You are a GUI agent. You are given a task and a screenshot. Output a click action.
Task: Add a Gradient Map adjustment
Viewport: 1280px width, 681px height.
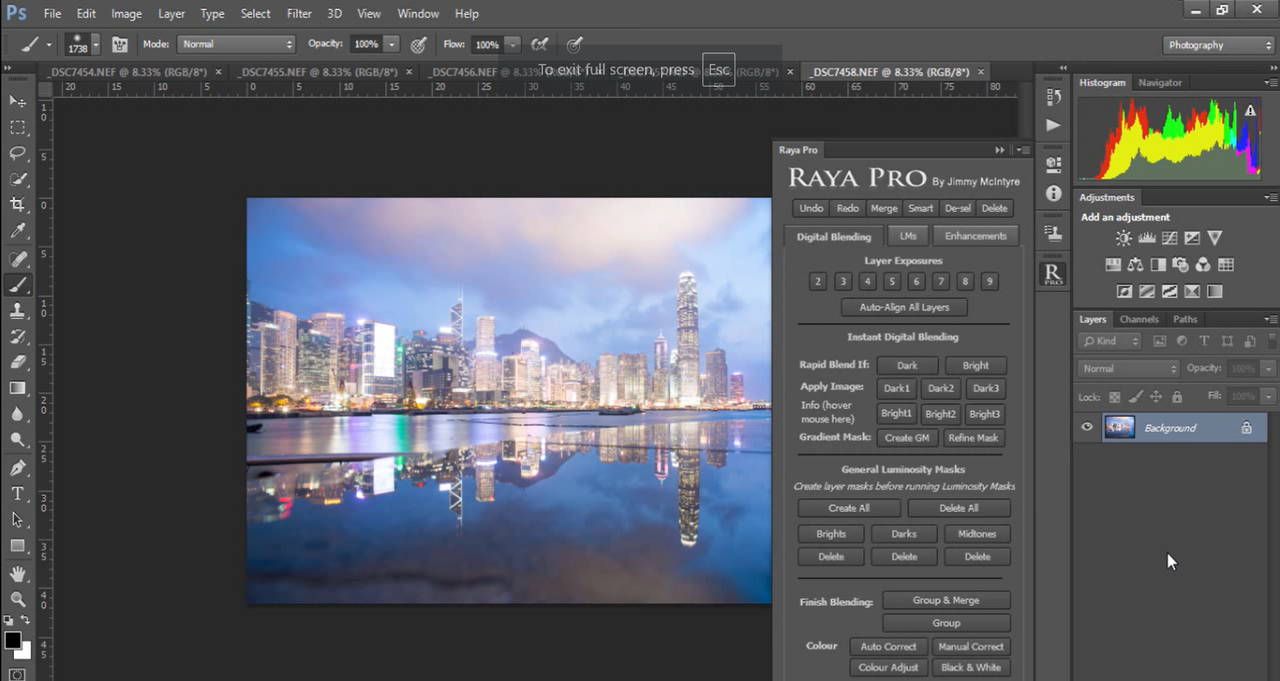point(1214,292)
